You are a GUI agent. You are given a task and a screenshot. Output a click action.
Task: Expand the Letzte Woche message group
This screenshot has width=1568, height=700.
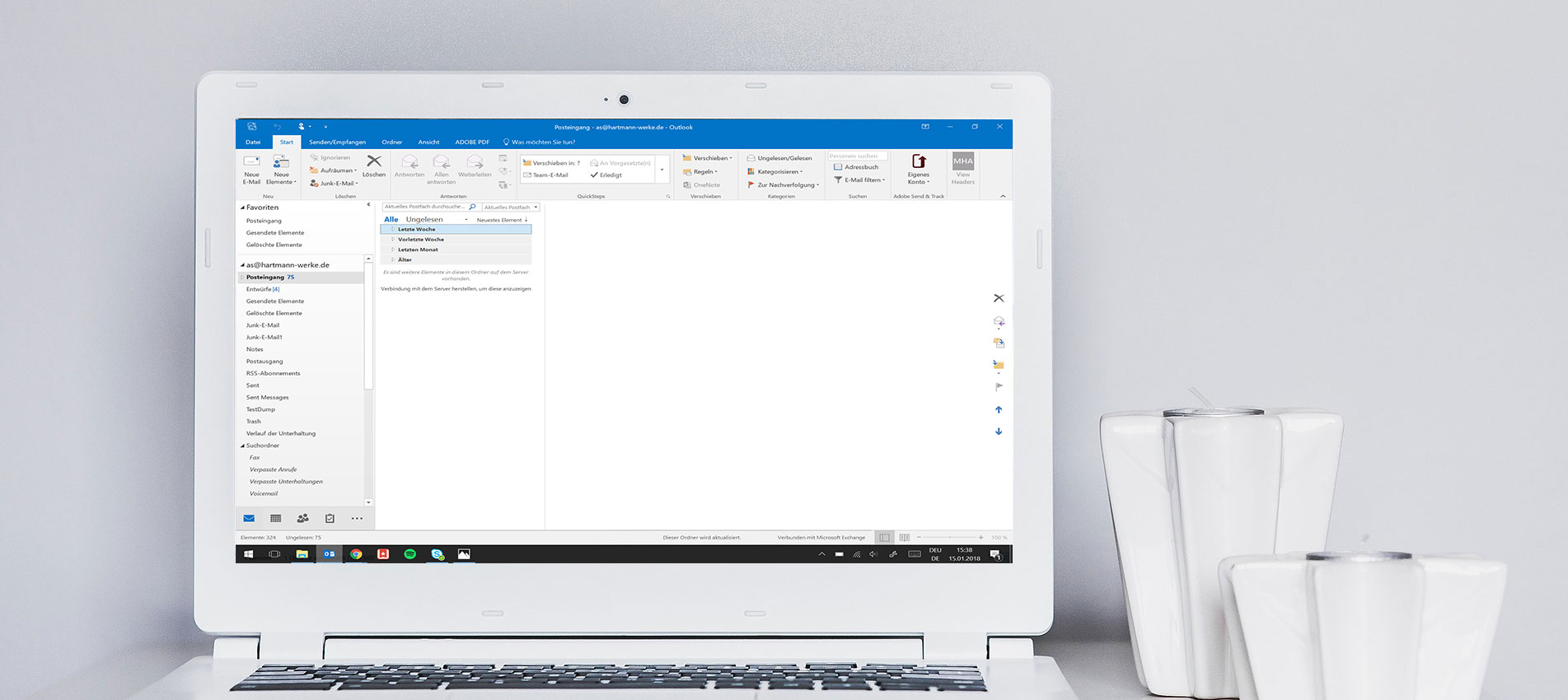(x=393, y=229)
